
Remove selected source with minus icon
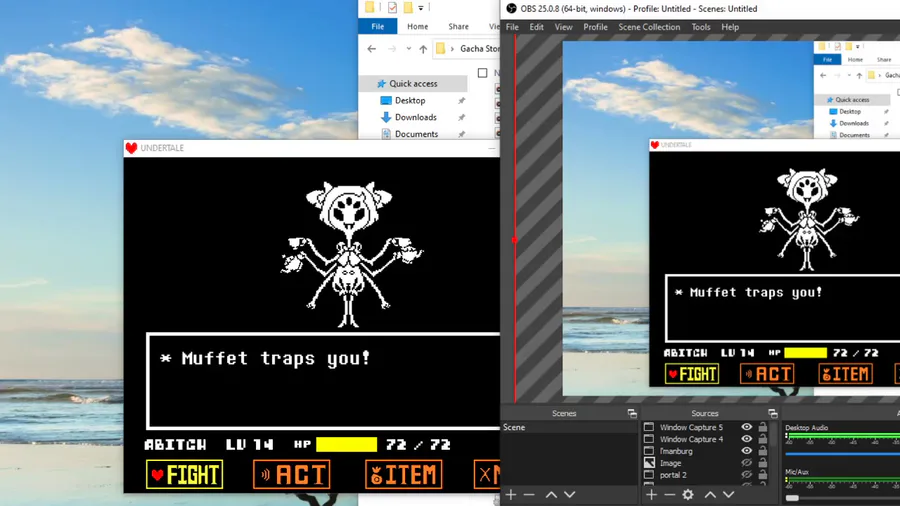point(669,495)
